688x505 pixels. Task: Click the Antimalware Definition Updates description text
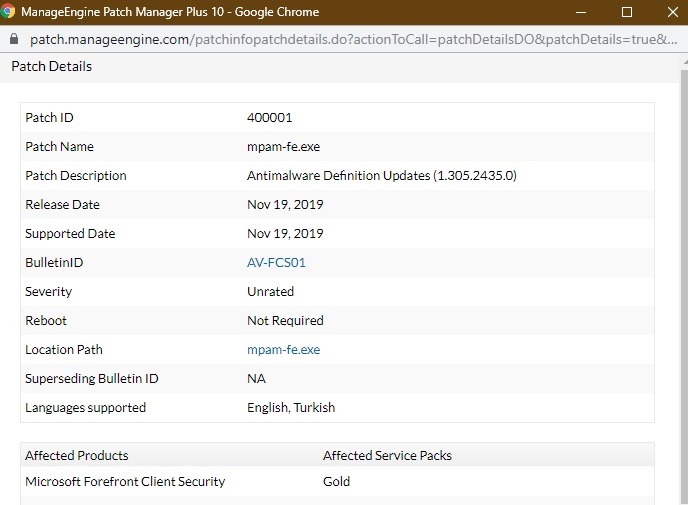pos(382,175)
